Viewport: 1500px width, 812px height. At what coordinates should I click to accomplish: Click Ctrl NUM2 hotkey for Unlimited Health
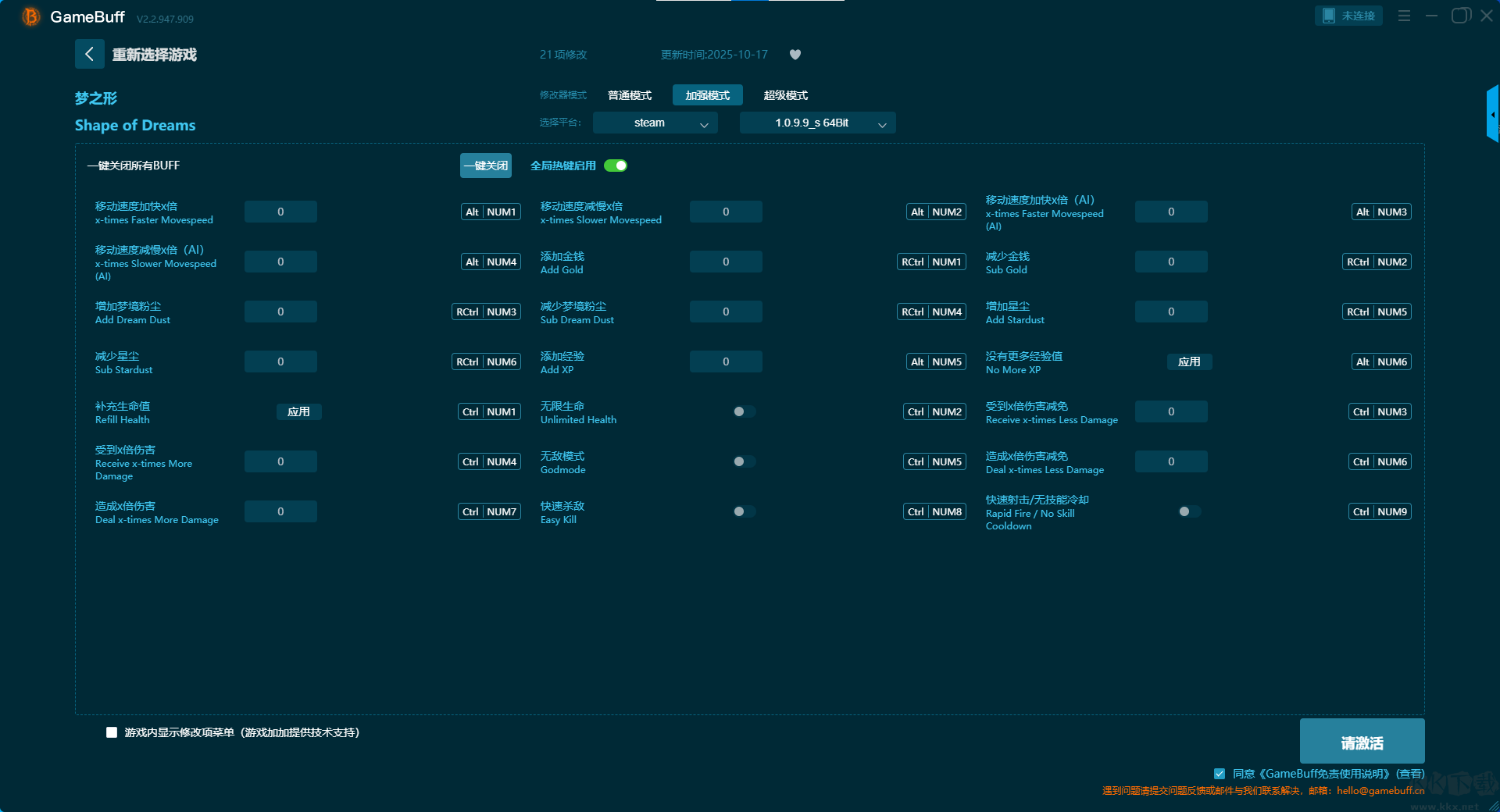coord(935,411)
